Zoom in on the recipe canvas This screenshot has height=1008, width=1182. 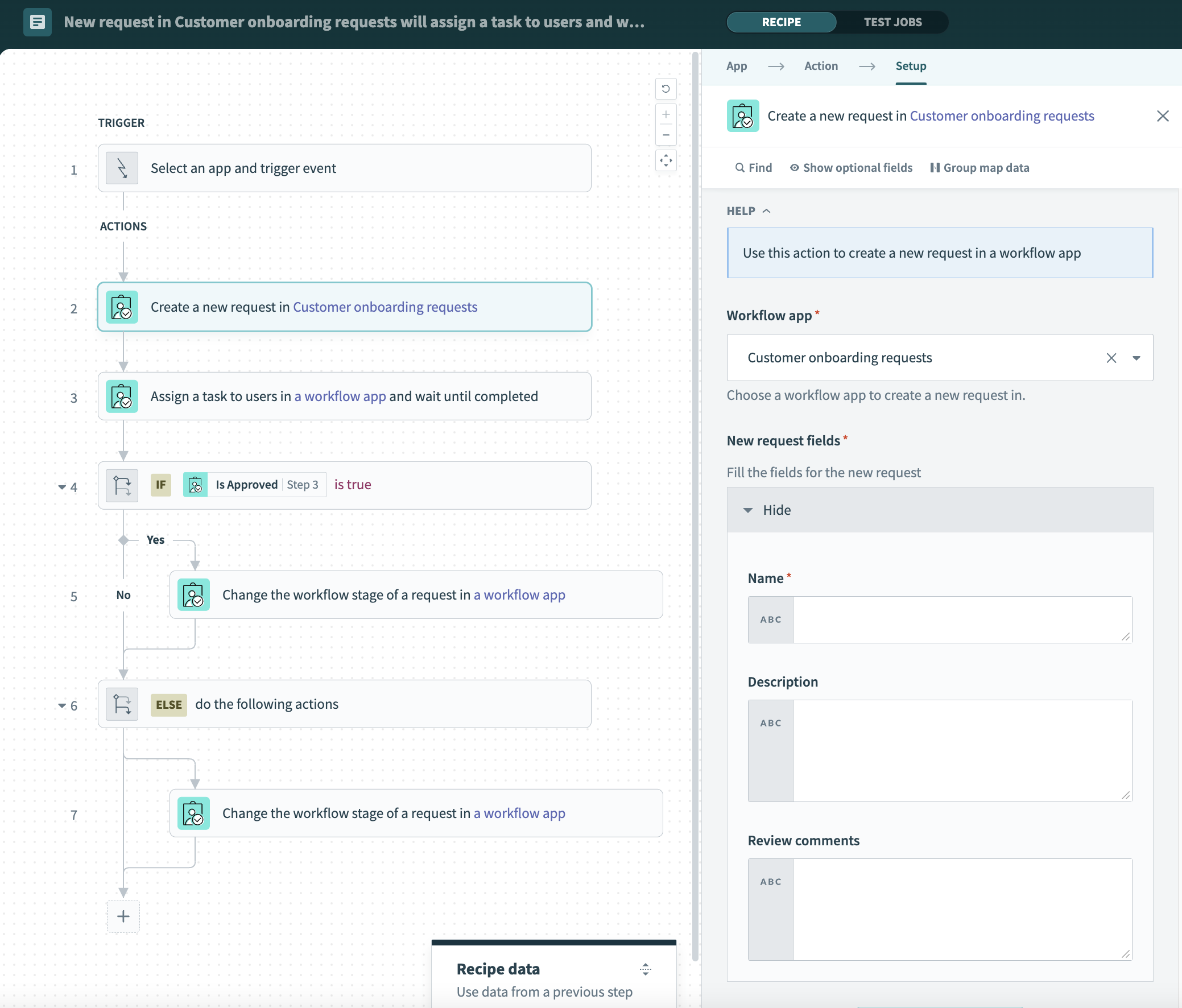pyautogui.click(x=665, y=115)
